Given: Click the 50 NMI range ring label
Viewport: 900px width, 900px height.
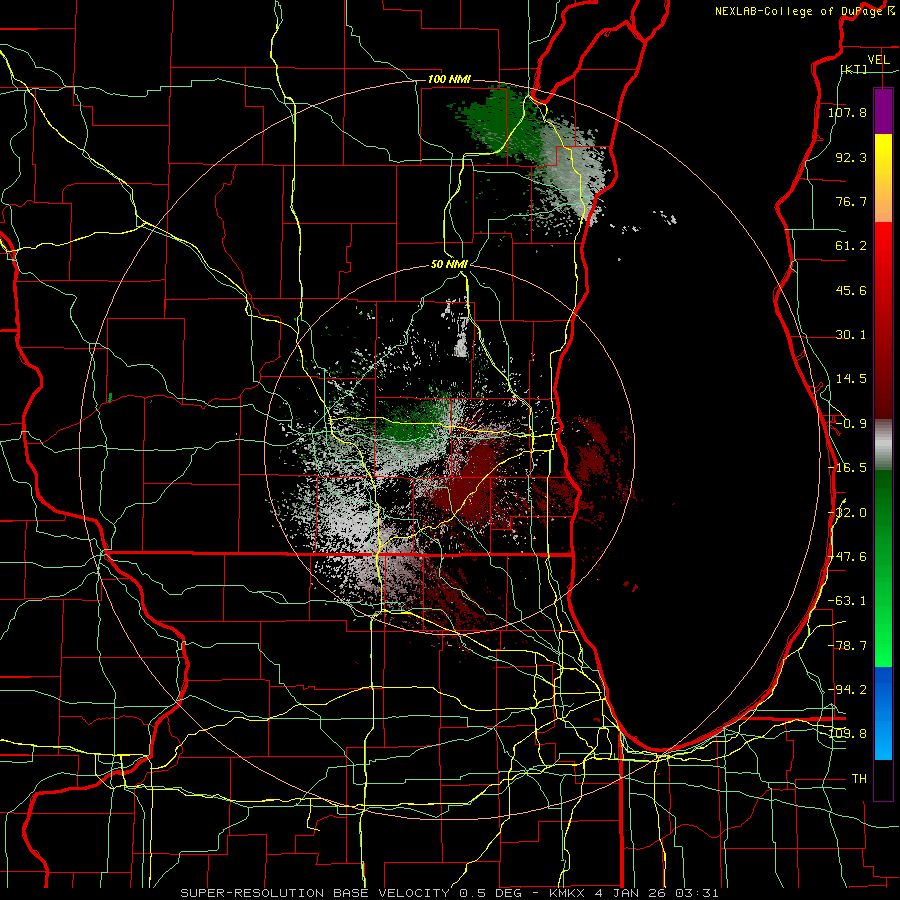Looking at the screenshot, I should (449, 265).
